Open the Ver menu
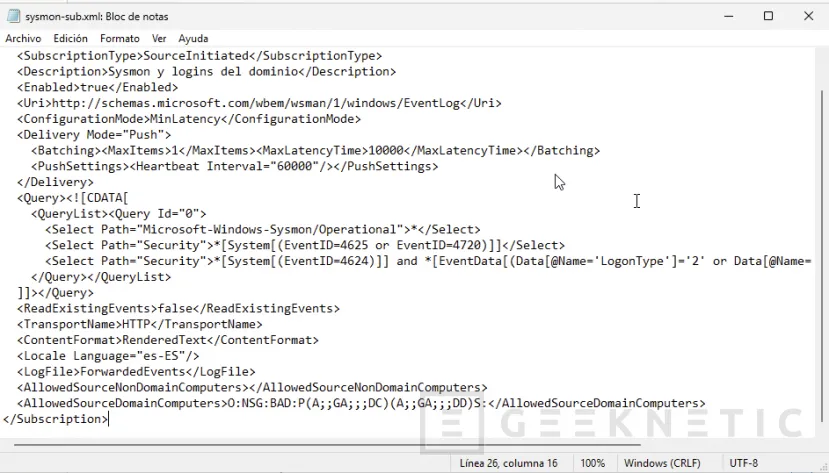Image resolution: width=829 pixels, height=473 pixels. point(159,39)
